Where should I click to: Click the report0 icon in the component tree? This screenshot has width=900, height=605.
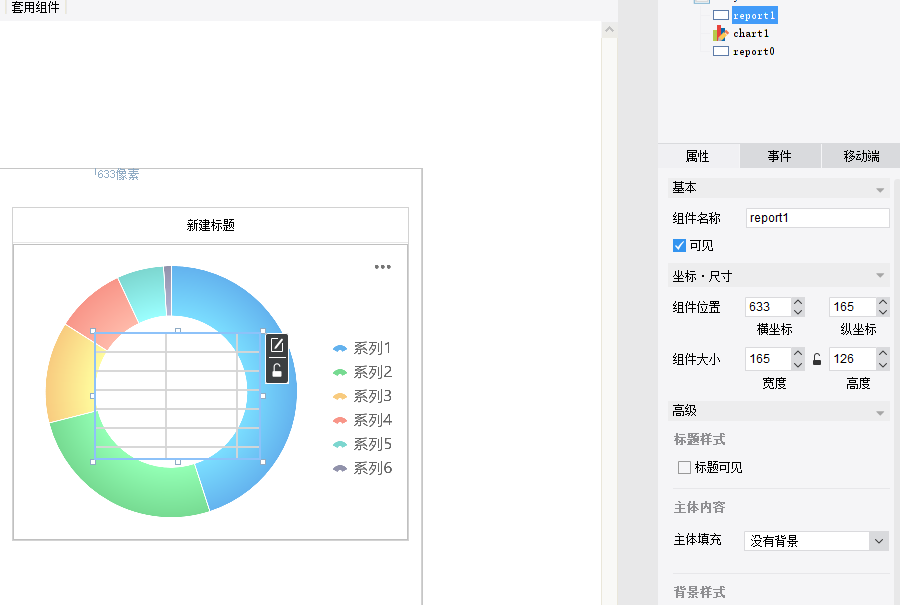tap(720, 51)
